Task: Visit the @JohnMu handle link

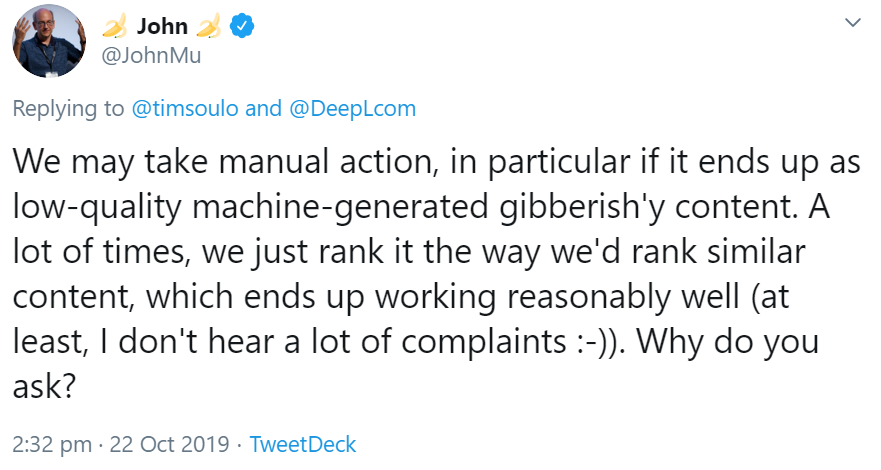Action: point(150,56)
